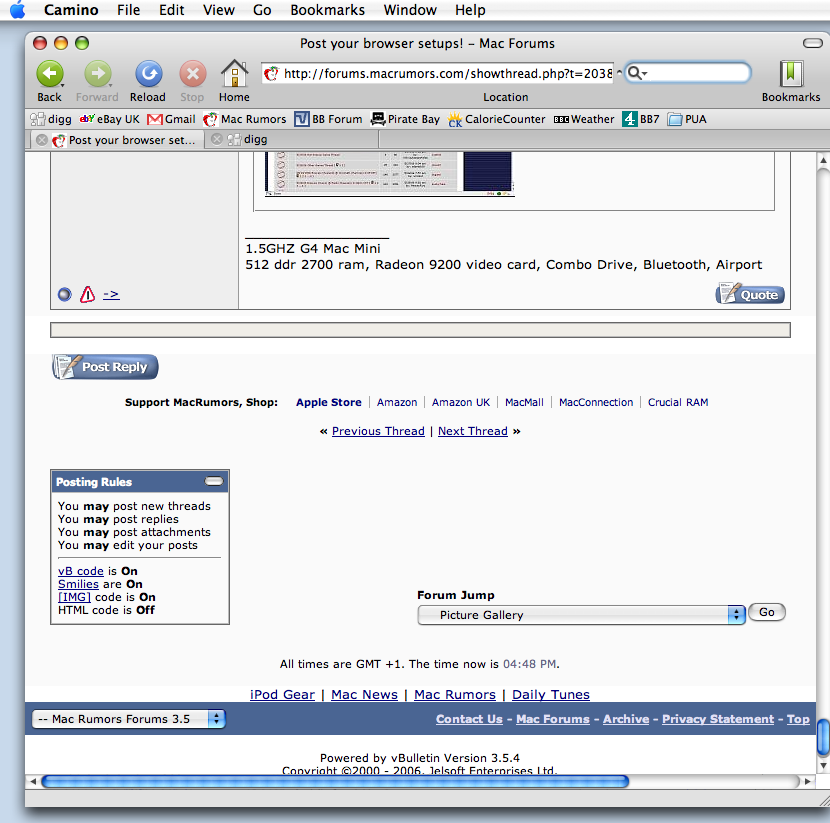Select the 'Post your browser set...' tab
The height and width of the screenshot is (823, 830).
coord(116,140)
